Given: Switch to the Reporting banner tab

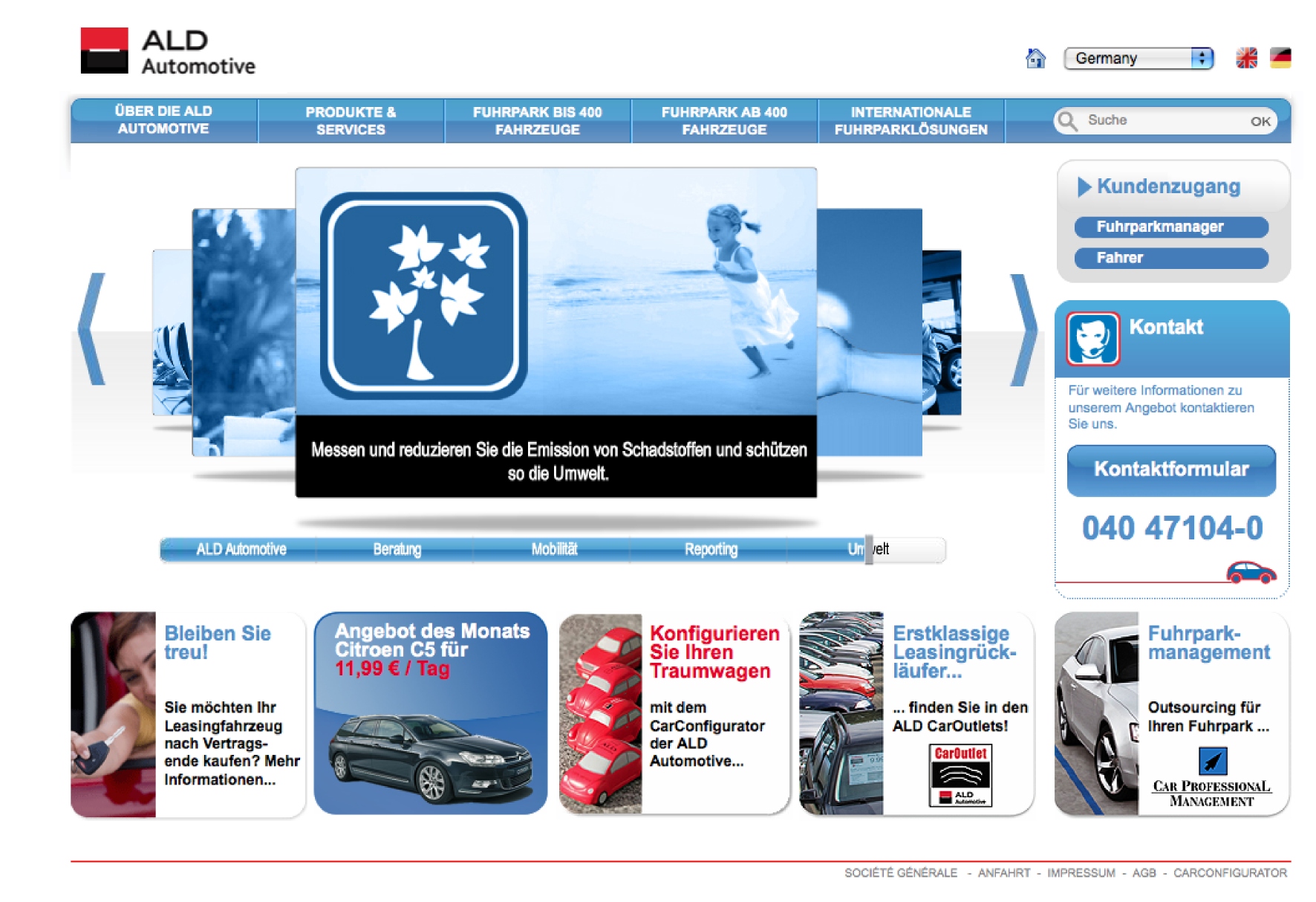Looking at the screenshot, I should point(711,550).
